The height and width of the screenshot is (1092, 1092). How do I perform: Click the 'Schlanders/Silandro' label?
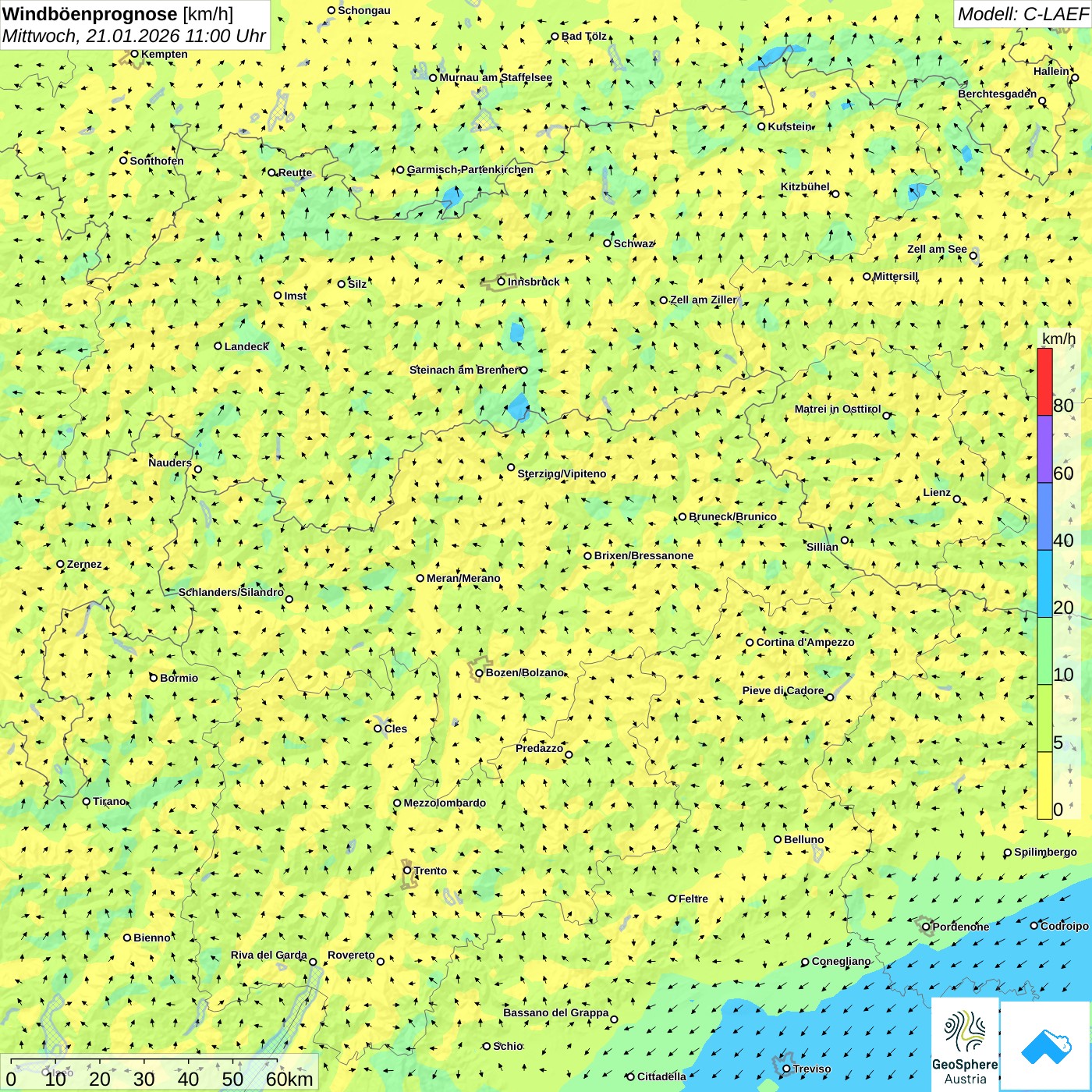pos(231,592)
